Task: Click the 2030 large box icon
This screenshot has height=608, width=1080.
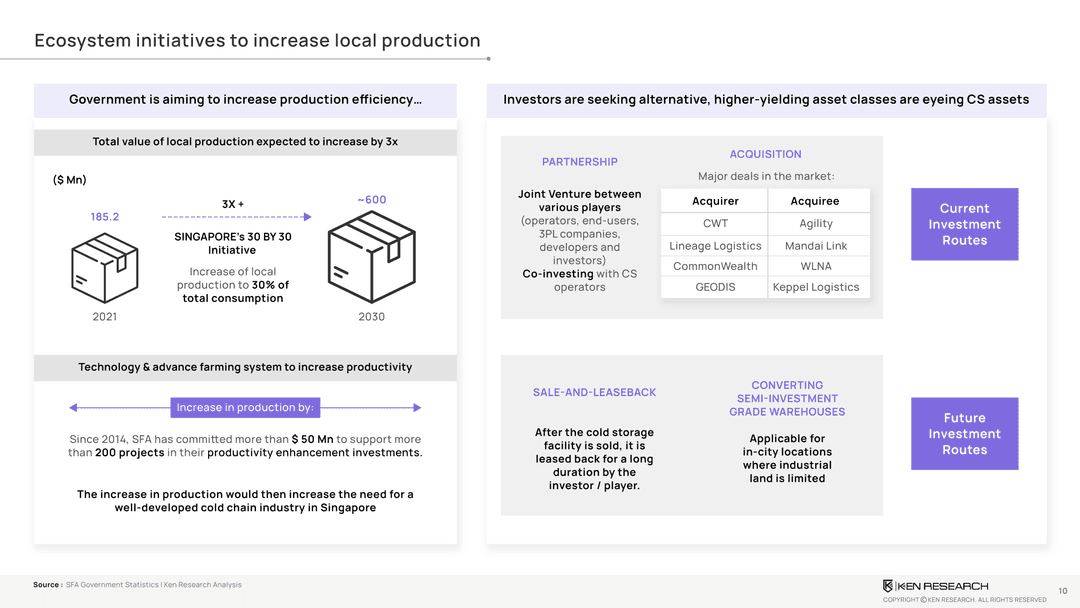Action: [371, 259]
